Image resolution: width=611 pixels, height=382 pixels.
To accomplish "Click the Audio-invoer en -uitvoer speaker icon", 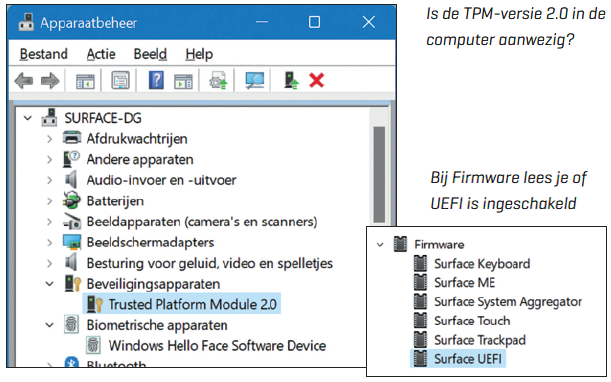I will tap(71, 180).
